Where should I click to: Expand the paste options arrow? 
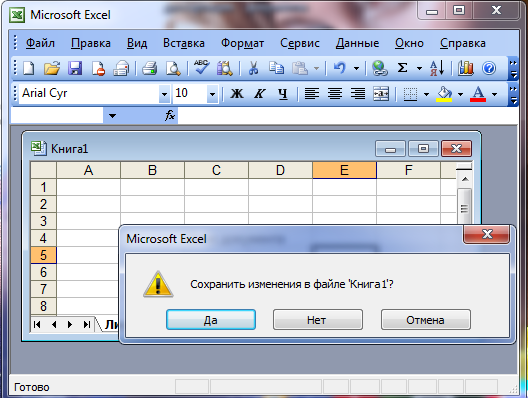tap(317, 69)
